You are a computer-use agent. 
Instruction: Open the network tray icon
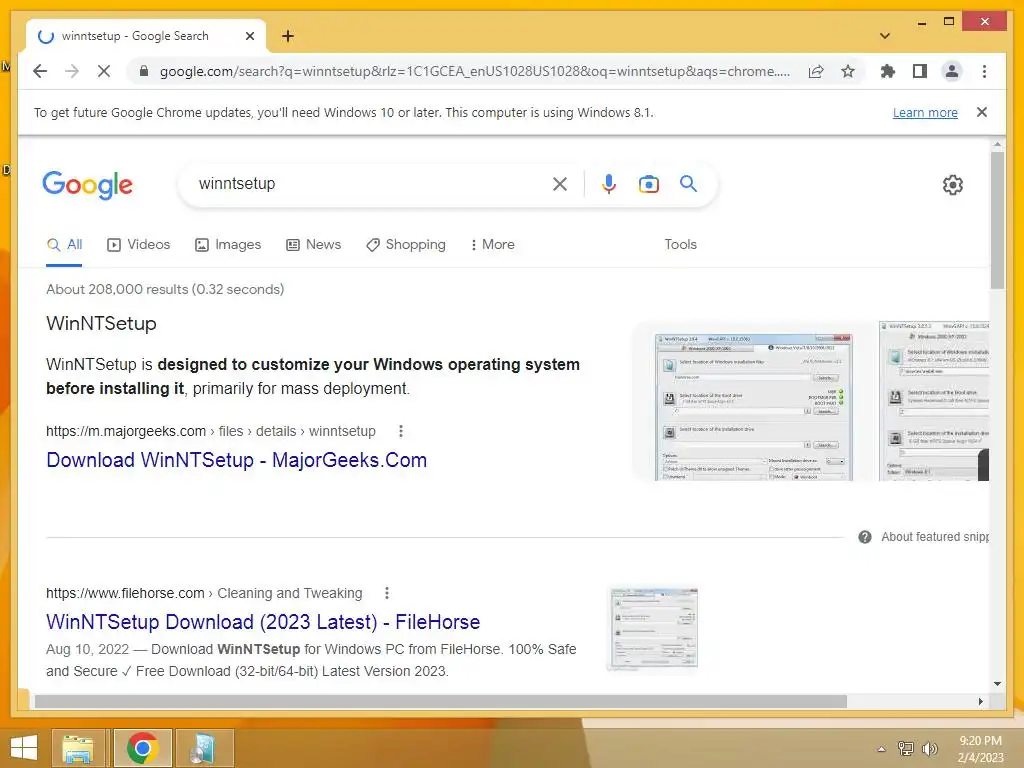(906, 749)
